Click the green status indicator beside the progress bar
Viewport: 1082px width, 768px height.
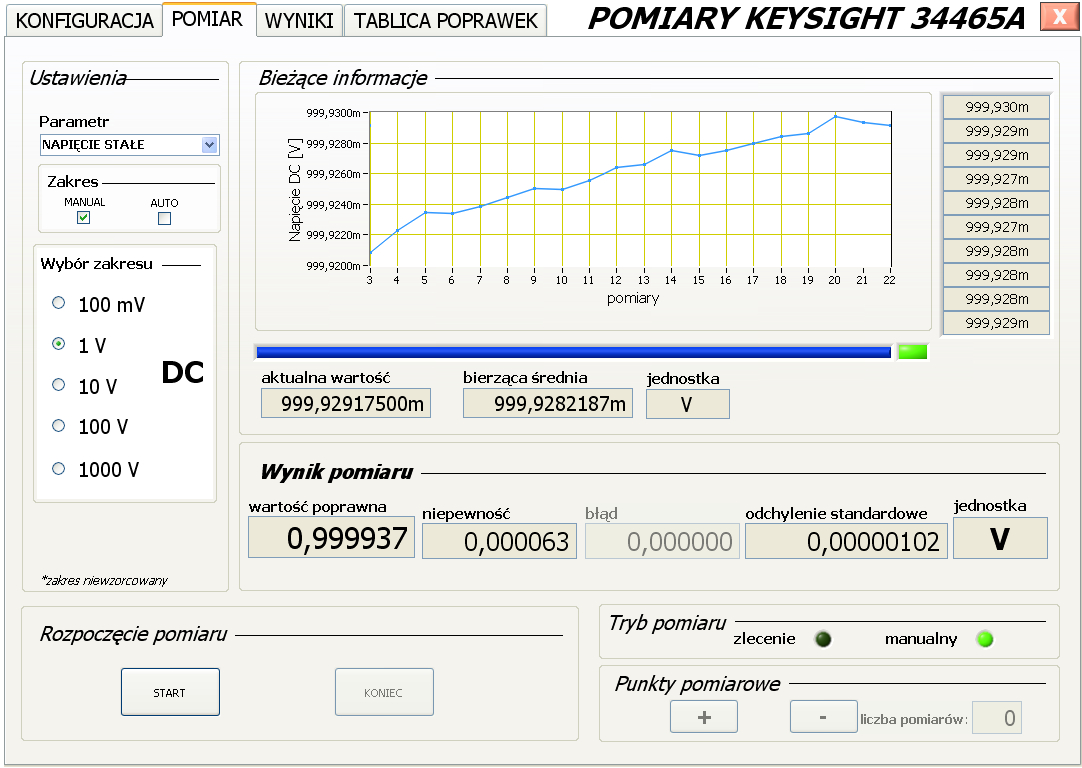click(x=912, y=351)
